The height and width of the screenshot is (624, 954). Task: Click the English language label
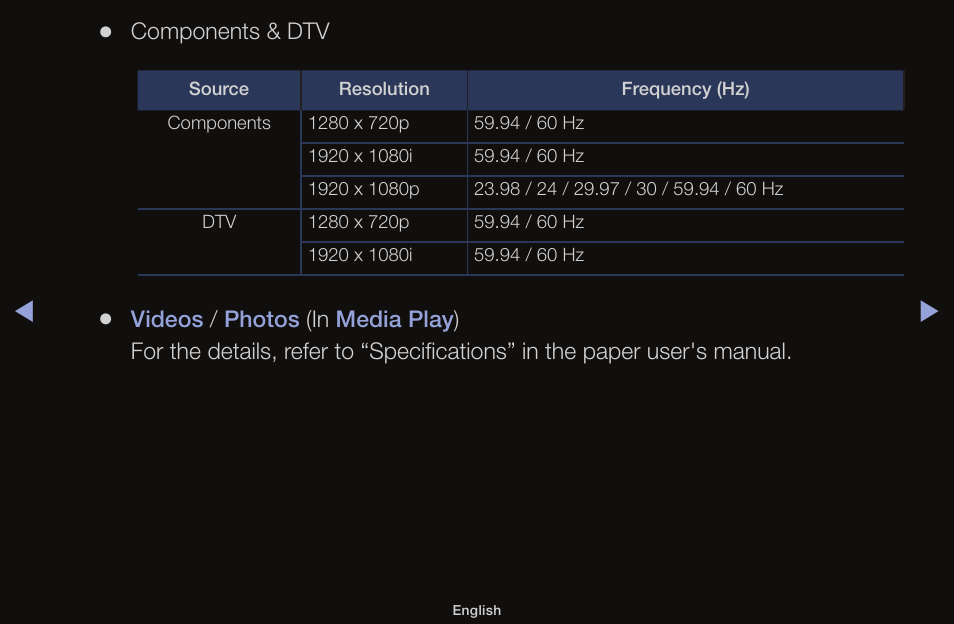click(476, 610)
